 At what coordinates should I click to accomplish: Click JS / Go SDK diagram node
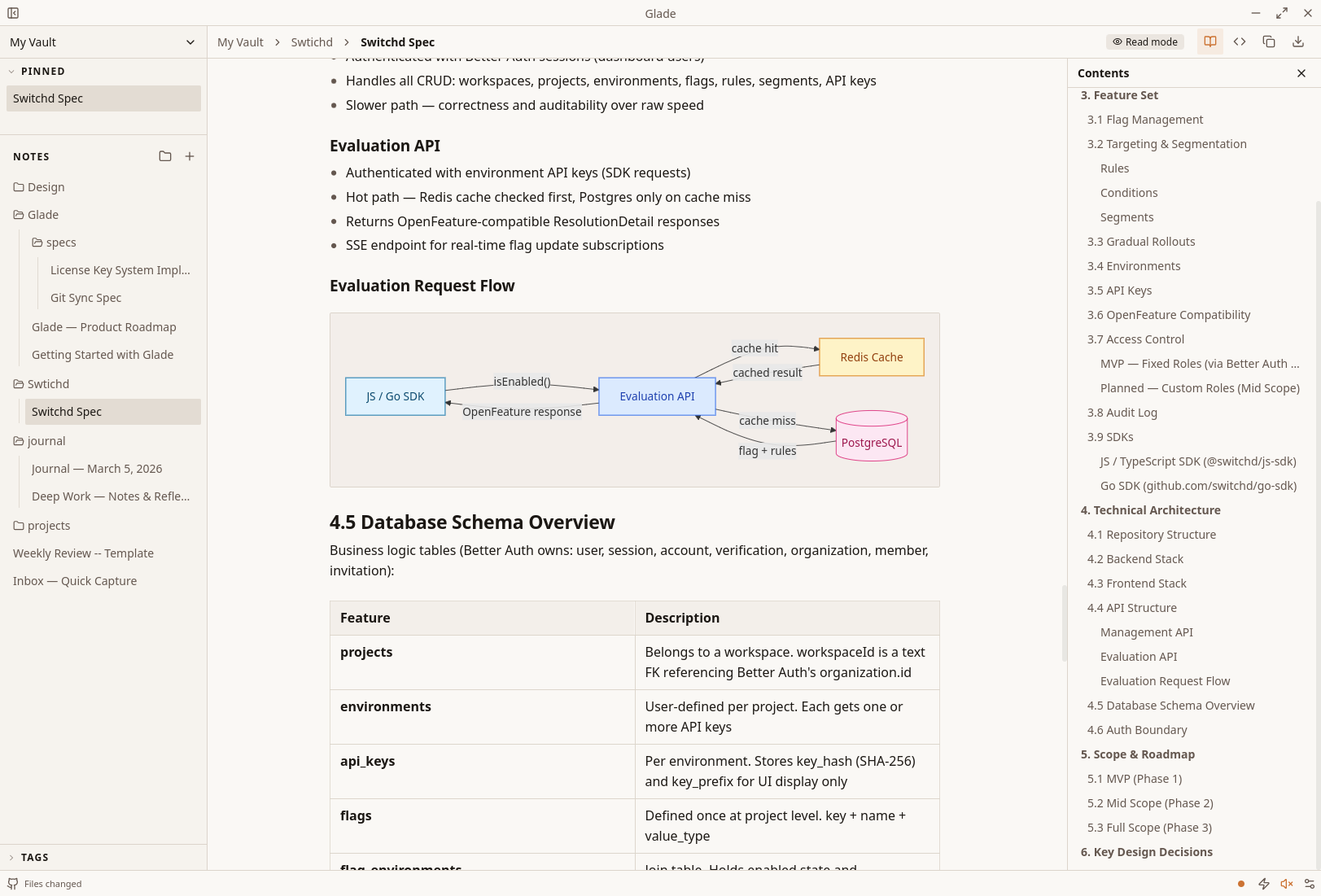click(x=396, y=396)
